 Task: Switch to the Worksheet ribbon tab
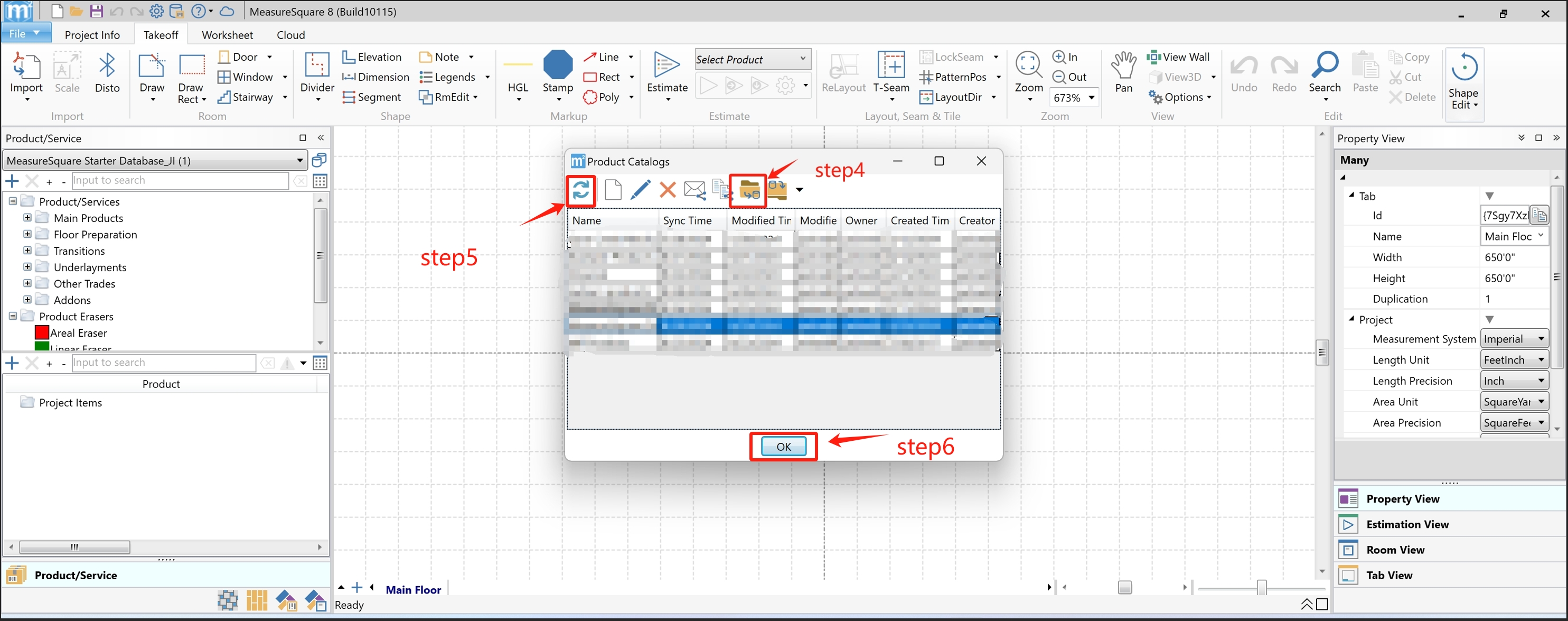pyautogui.click(x=227, y=35)
